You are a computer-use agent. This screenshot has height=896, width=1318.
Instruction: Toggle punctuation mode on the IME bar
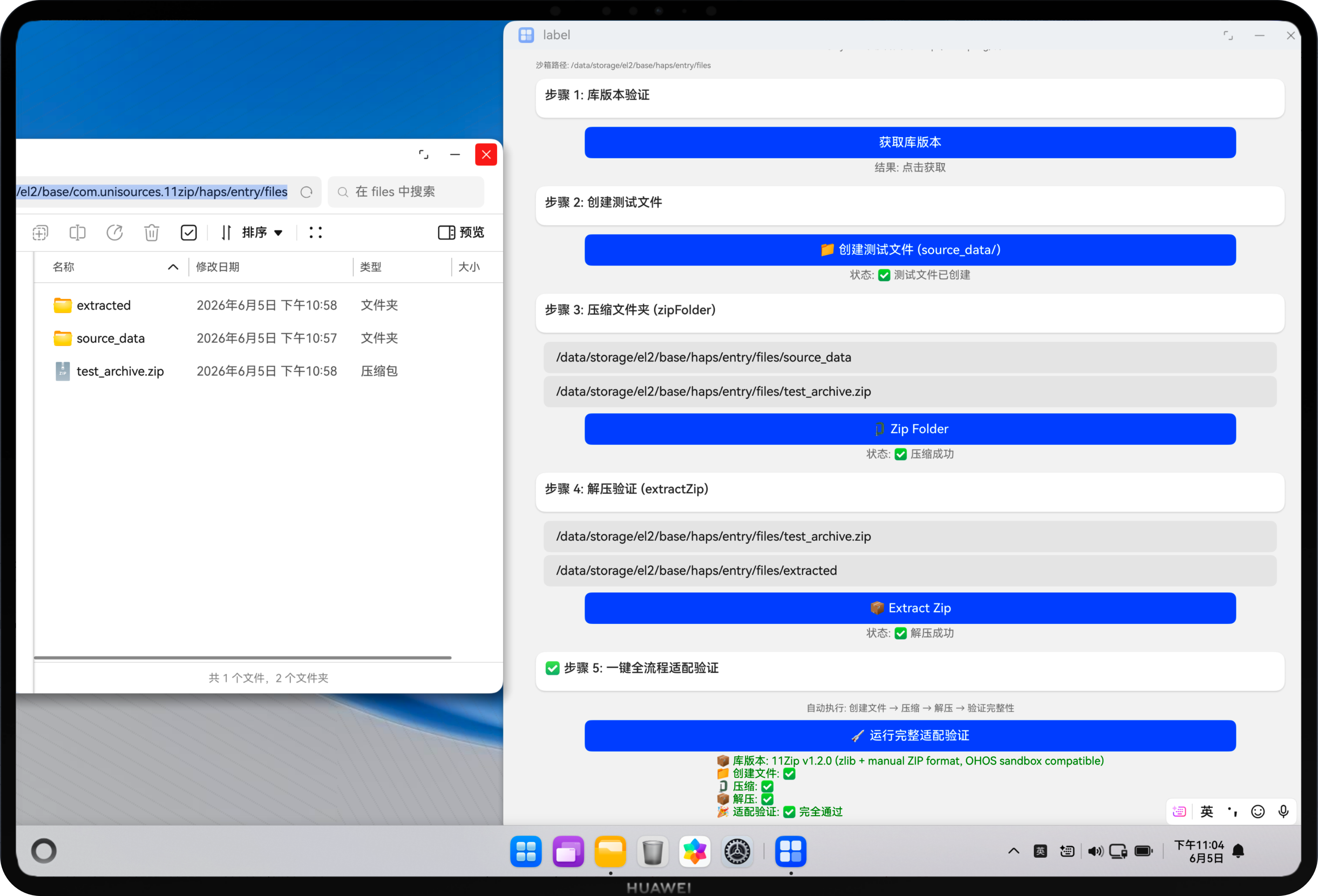[x=1232, y=811]
